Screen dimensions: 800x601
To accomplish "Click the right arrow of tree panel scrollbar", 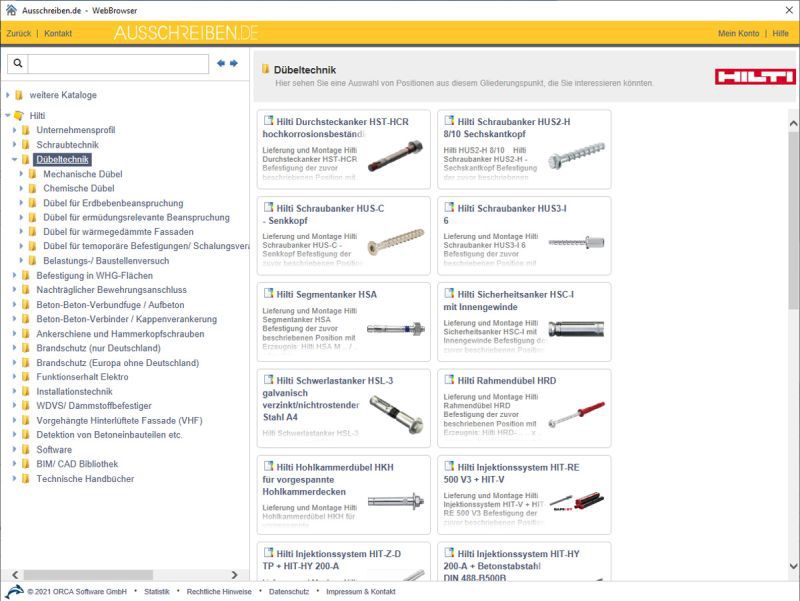I will [x=234, y=574].
